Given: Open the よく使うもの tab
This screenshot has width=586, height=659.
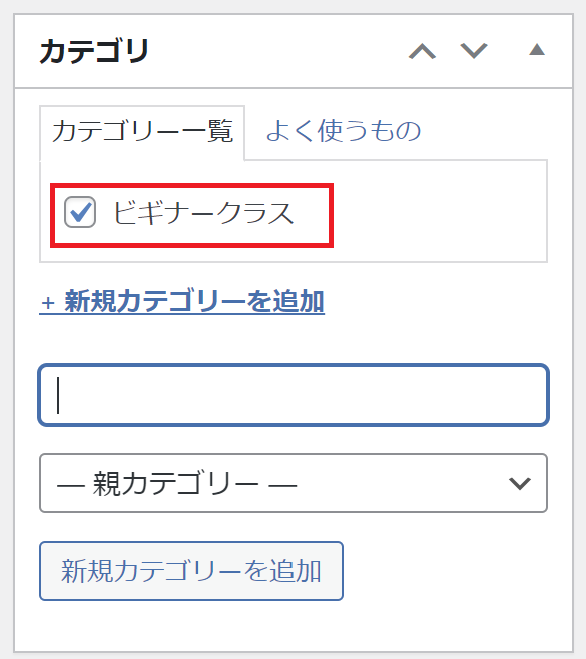Looking at the screenshot, I should tap(343, 131).
